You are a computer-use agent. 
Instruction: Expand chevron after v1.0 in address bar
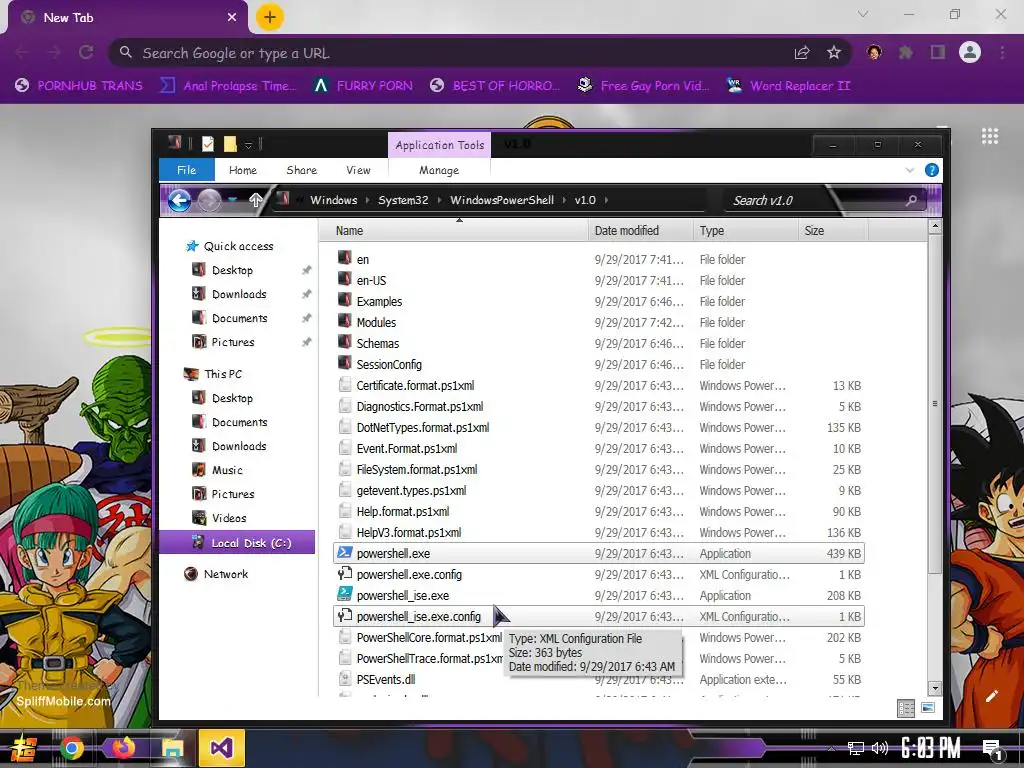[x=606, y=200]
